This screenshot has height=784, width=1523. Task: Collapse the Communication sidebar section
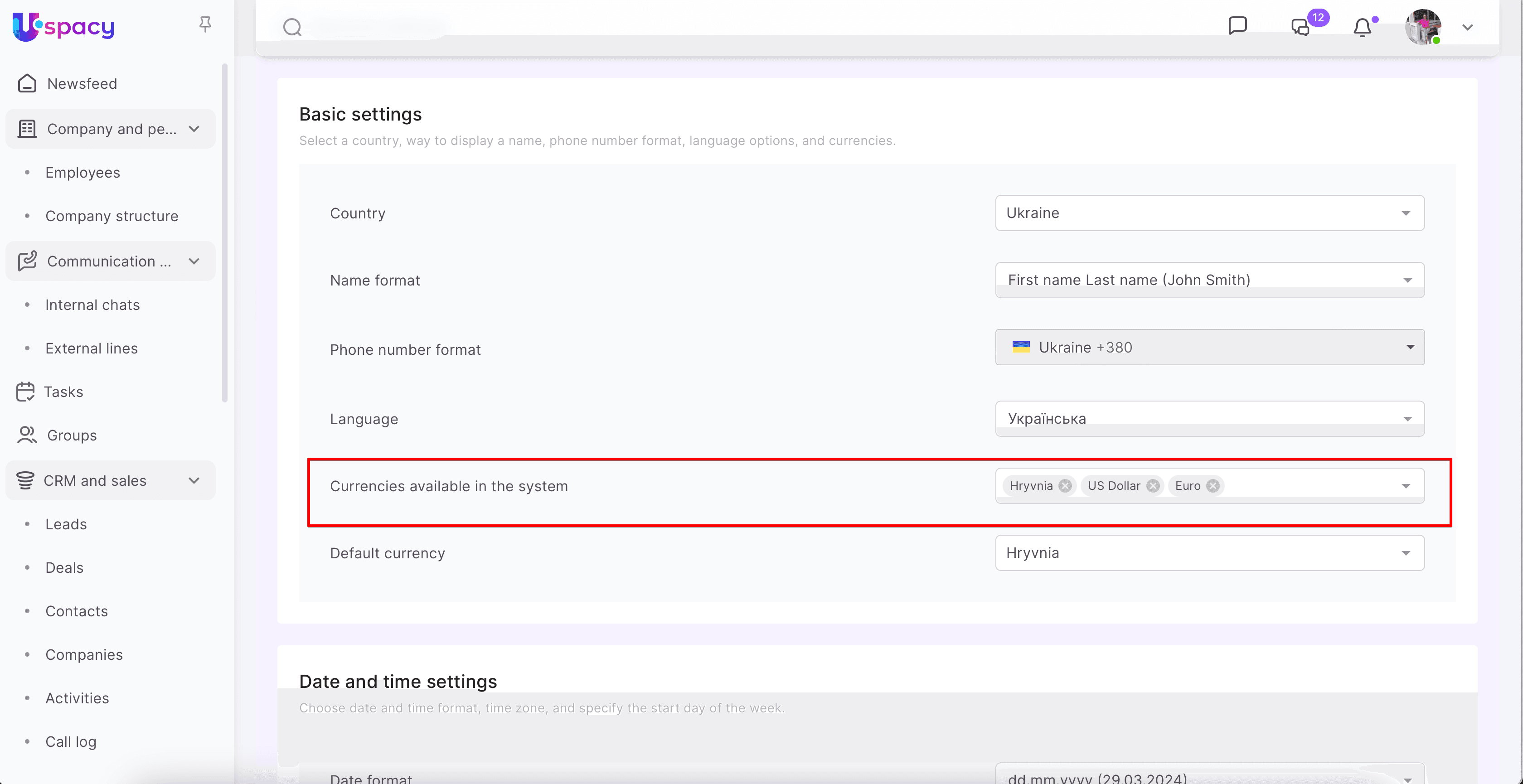[194, 261]
